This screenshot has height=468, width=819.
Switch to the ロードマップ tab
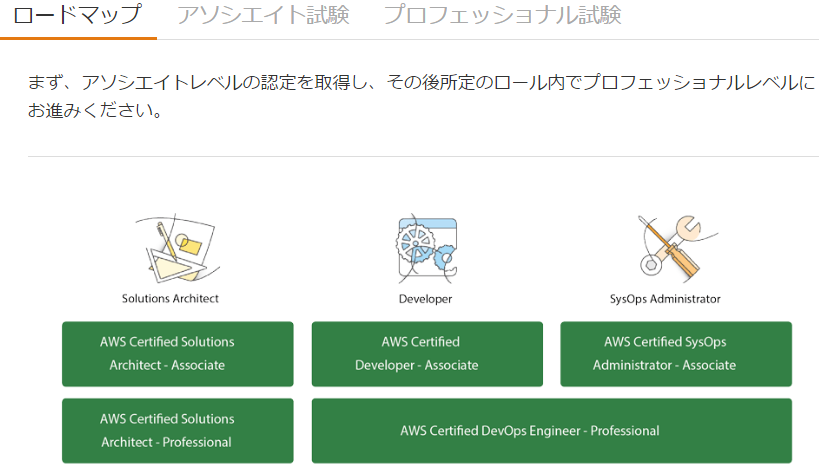pos(78,16)
